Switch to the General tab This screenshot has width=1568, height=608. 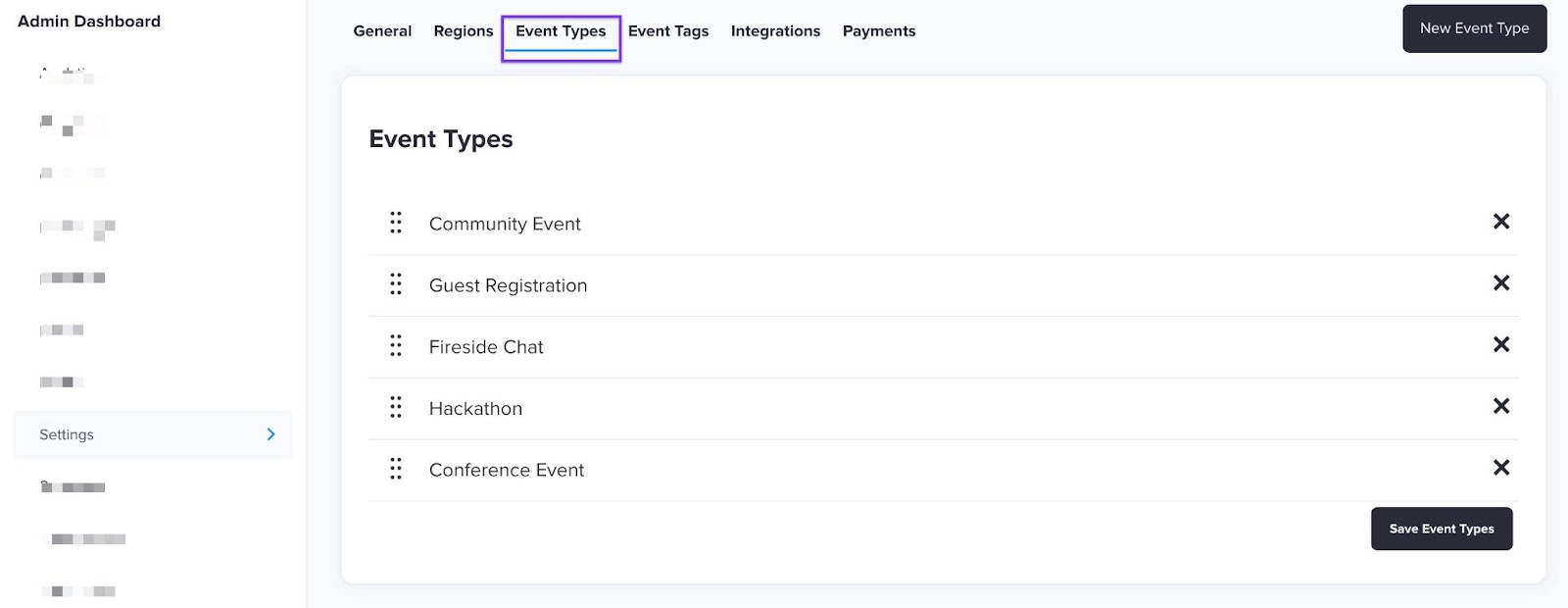(x=382, y=31)
